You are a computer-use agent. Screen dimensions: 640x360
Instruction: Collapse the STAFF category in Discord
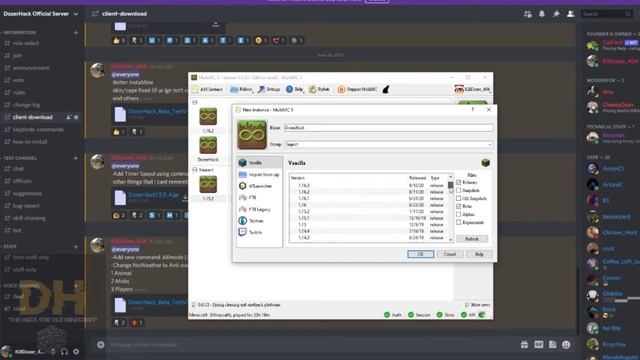pyautogui.click(x=10, y=247)
